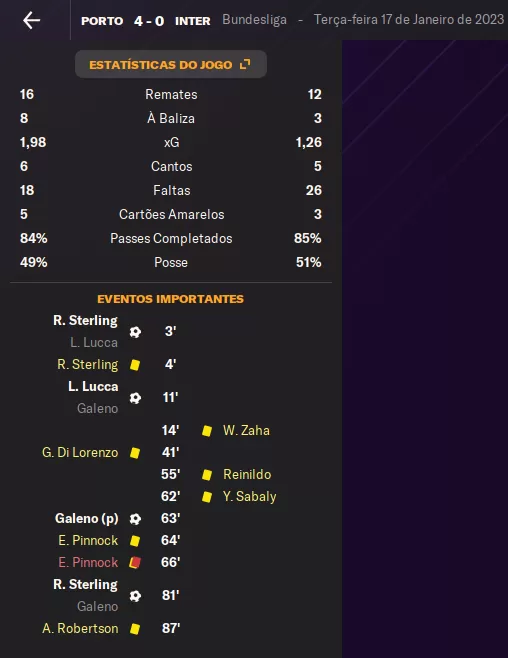Click W. Zaha's yellow card icon
This screenshot has height=658, width=508.
pyautogui.click(x=207, y=431)
